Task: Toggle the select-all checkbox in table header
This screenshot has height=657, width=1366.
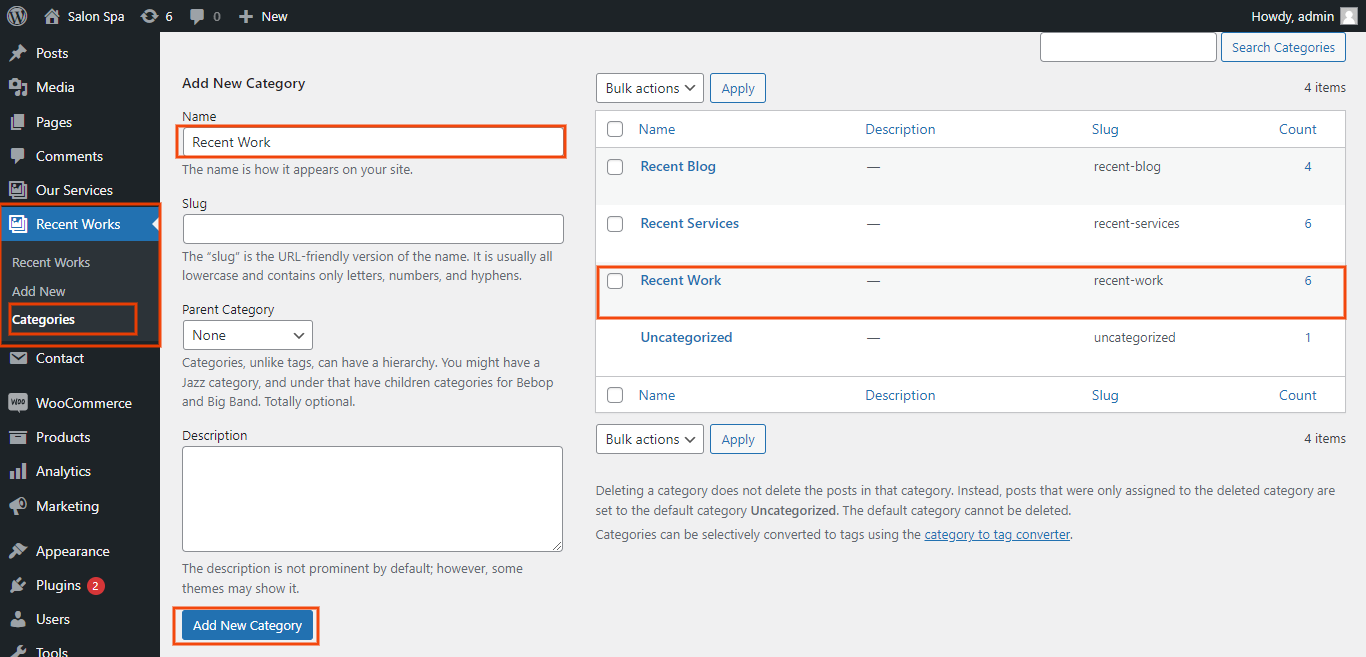Action: tap(615, 129)
